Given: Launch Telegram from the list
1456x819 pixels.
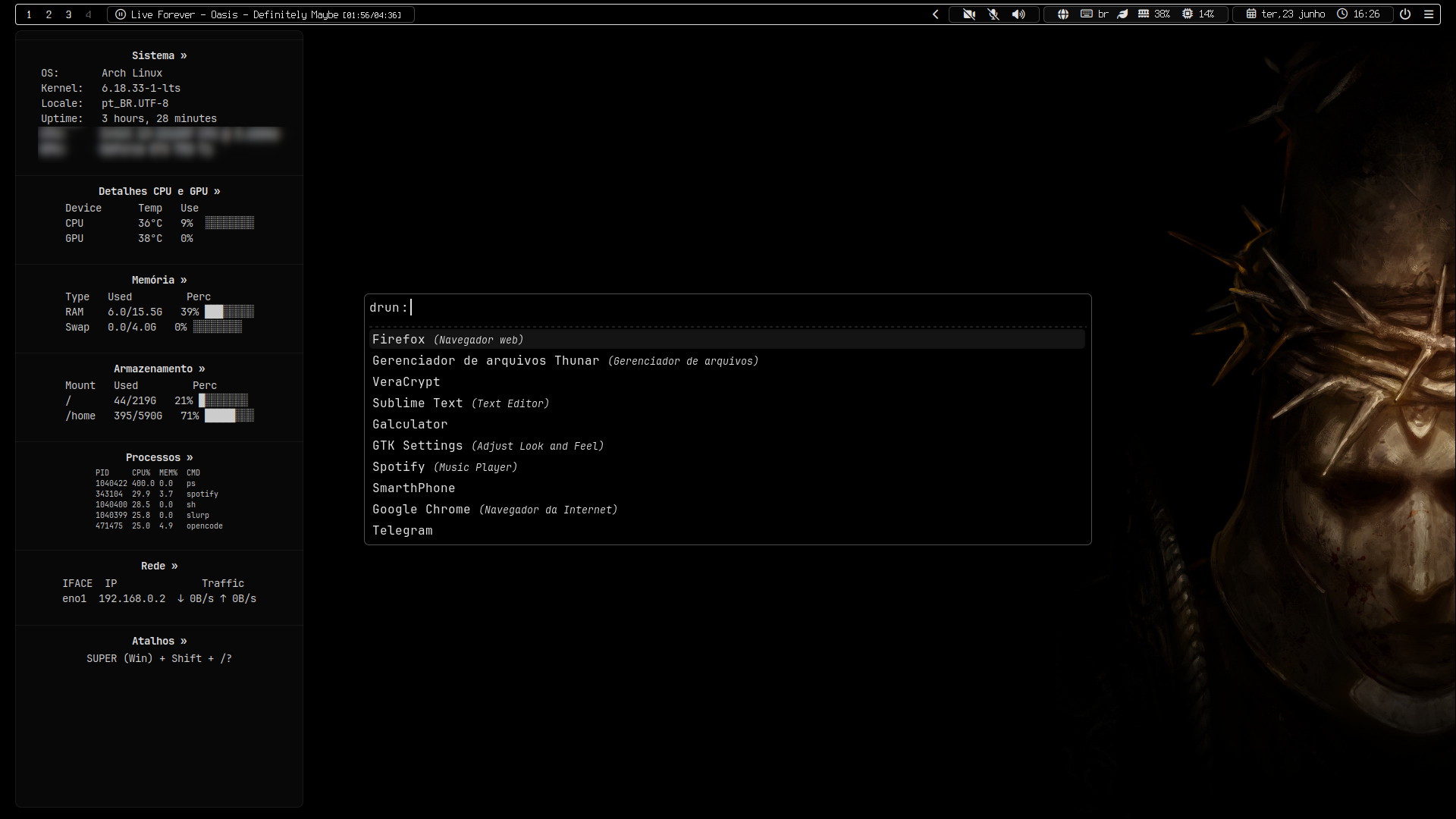Looking at the screenshot, I should tap(727, 530).
